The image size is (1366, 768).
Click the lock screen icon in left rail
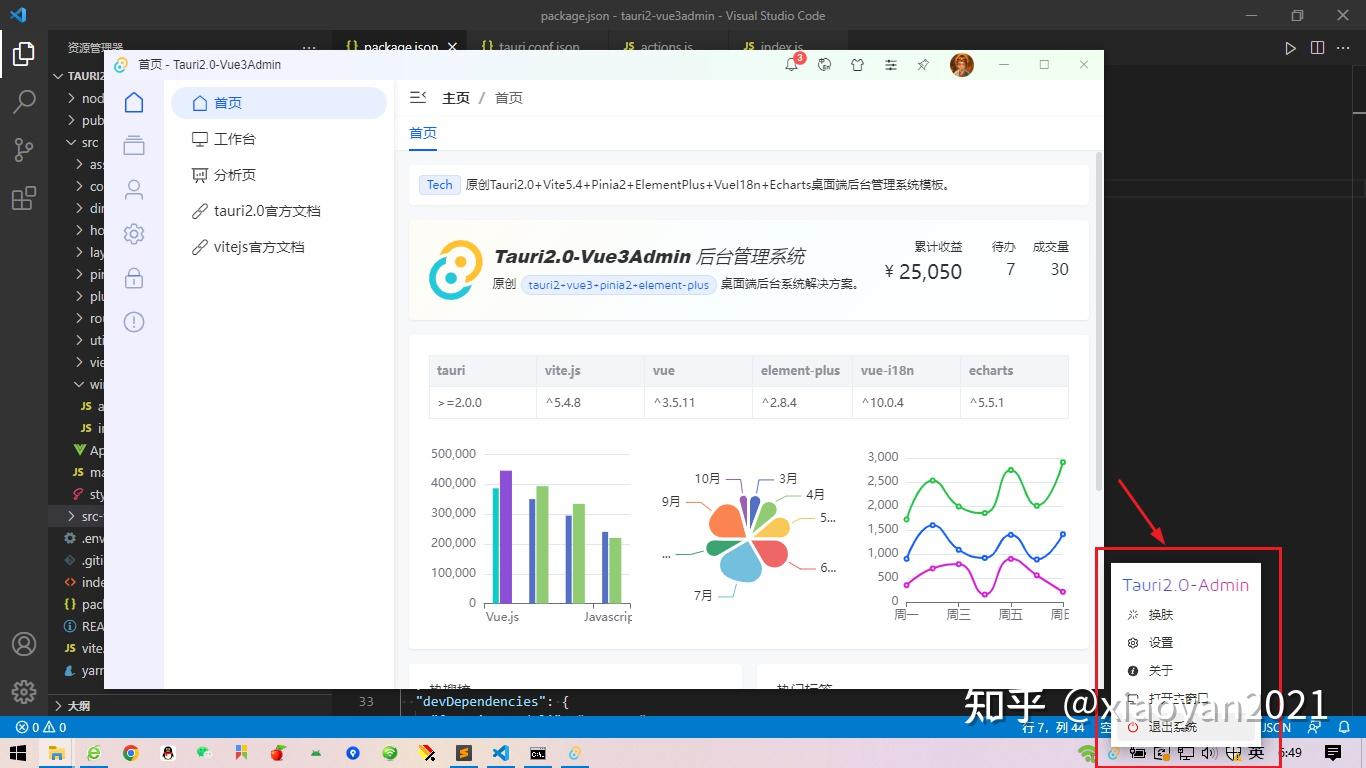coord(134,278)
